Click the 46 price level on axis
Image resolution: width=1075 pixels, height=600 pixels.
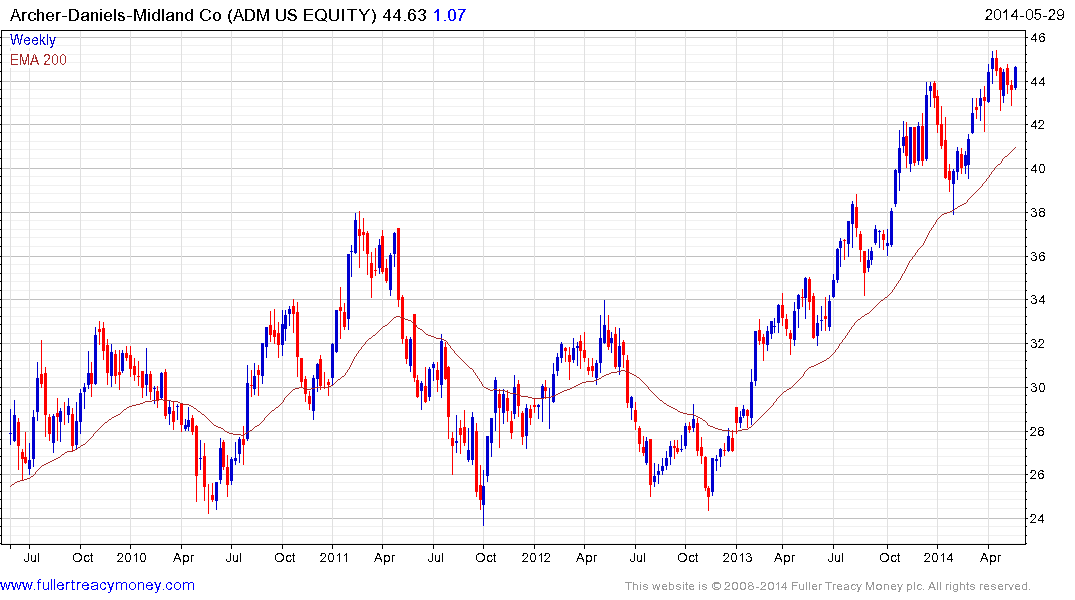1038,38
